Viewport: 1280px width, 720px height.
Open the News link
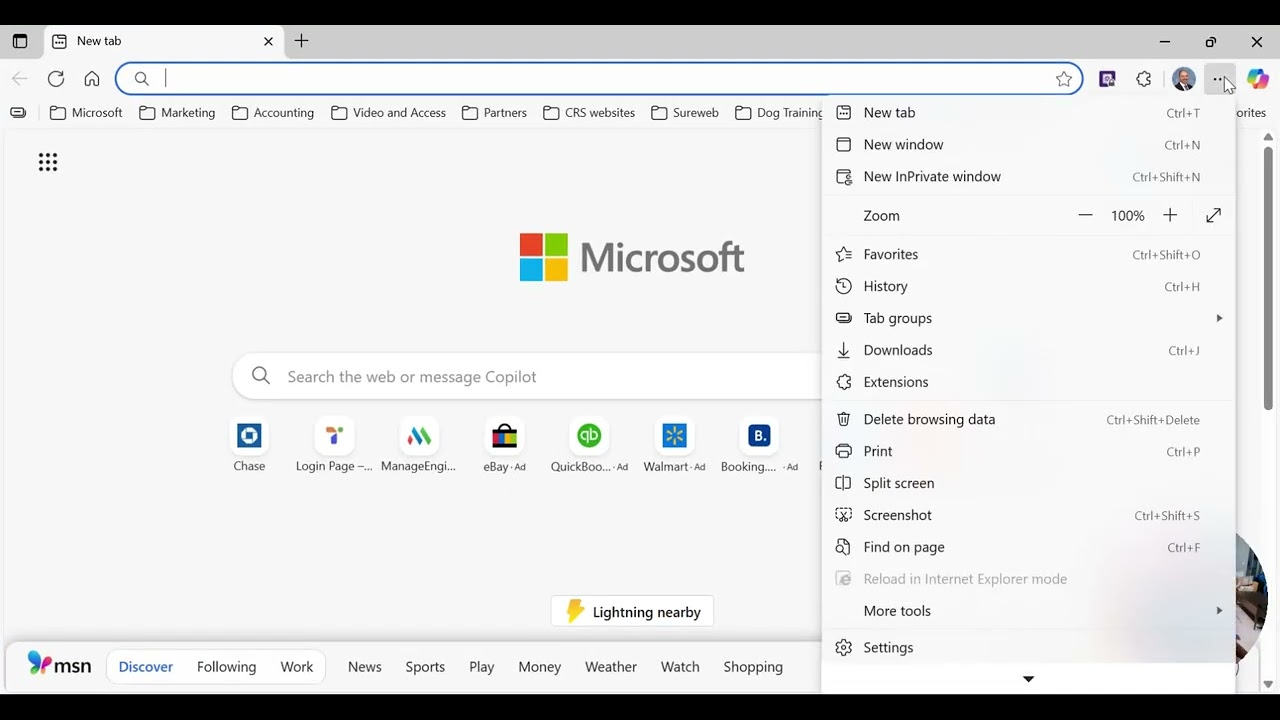click(x=365, y=667)
